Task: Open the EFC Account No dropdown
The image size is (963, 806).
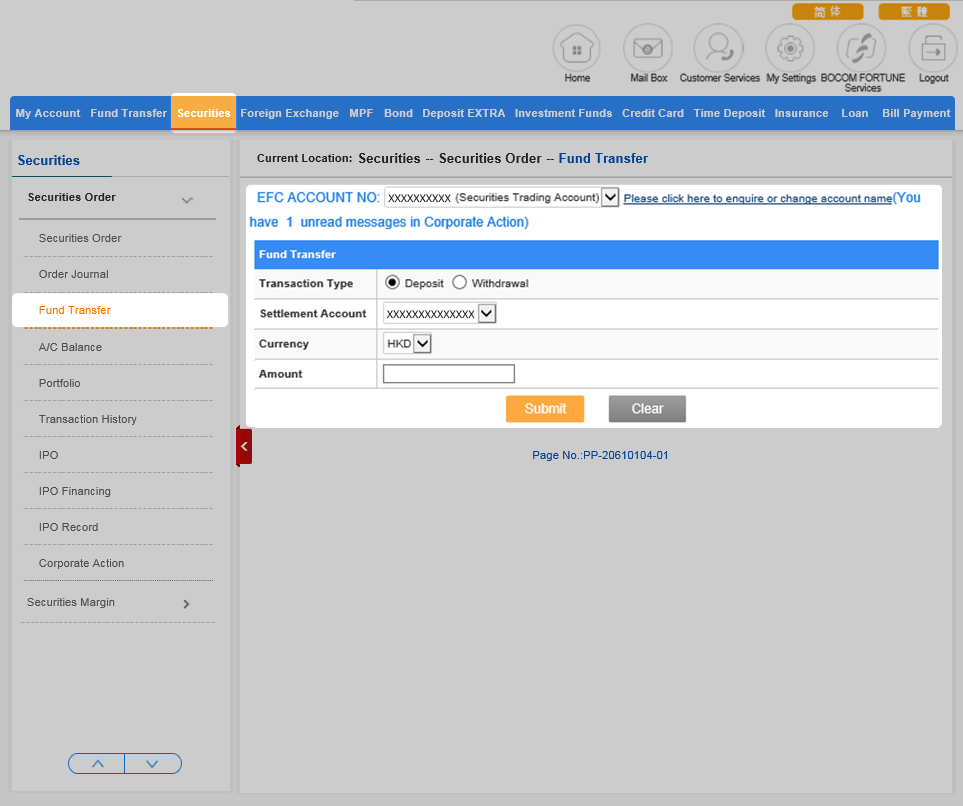Action: pos(610,197)
